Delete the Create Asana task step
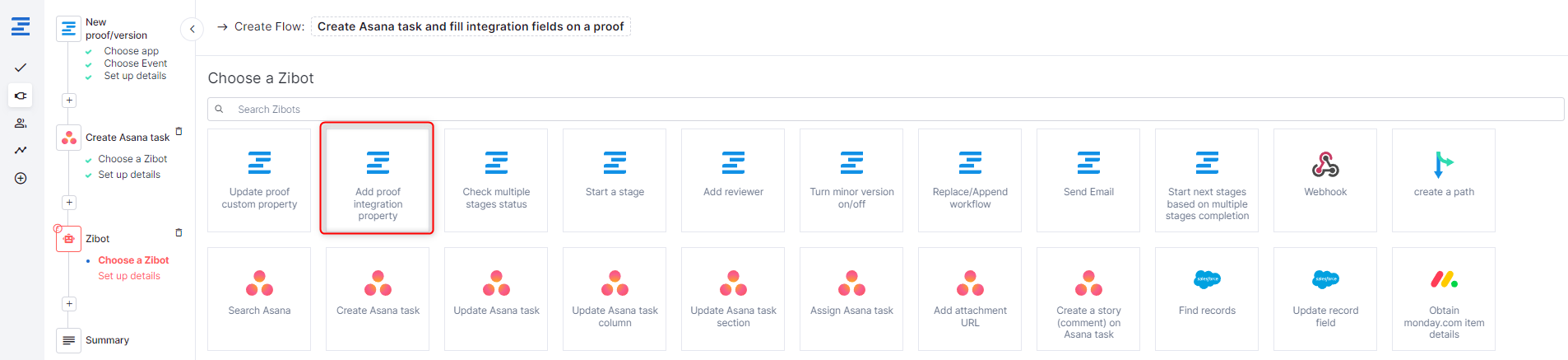The width and height of the screenshot is (1568, 360). point(179,132)
